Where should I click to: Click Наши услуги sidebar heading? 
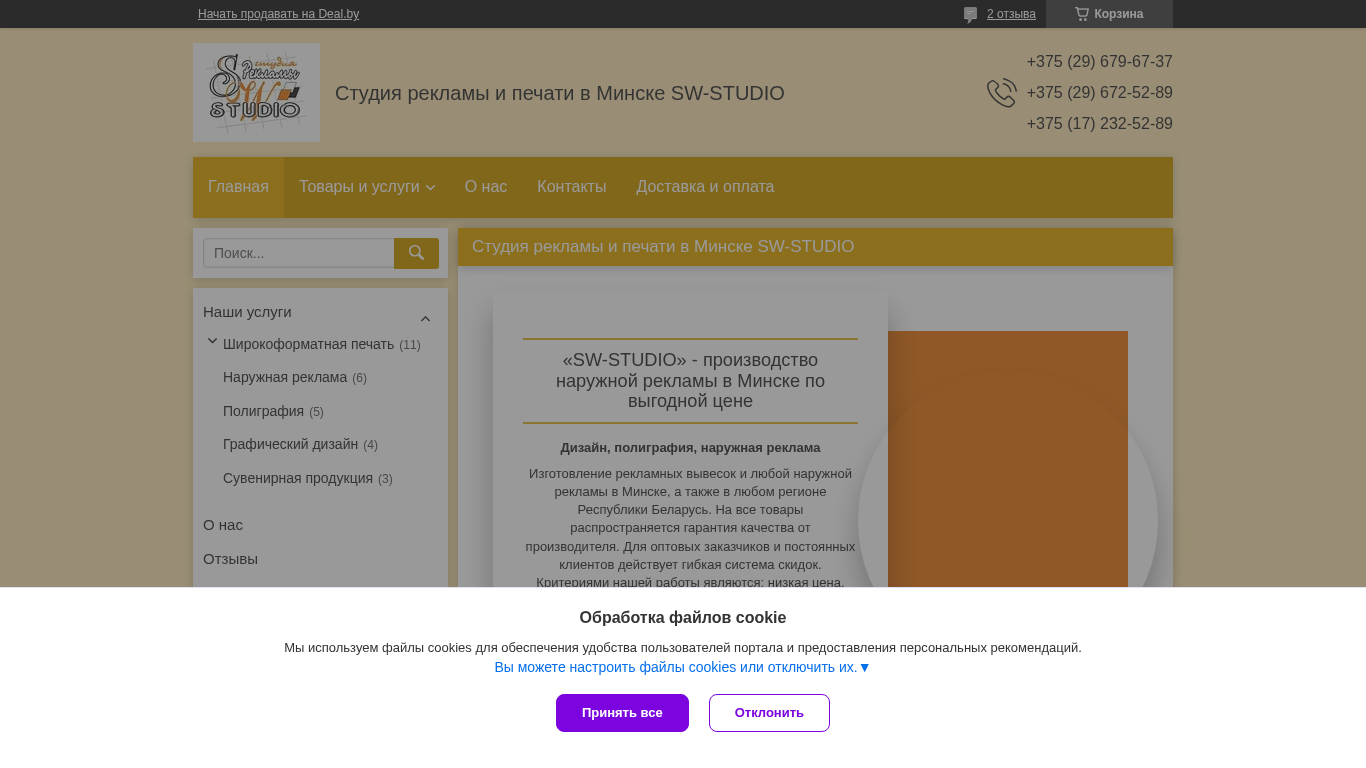[247, 312]
